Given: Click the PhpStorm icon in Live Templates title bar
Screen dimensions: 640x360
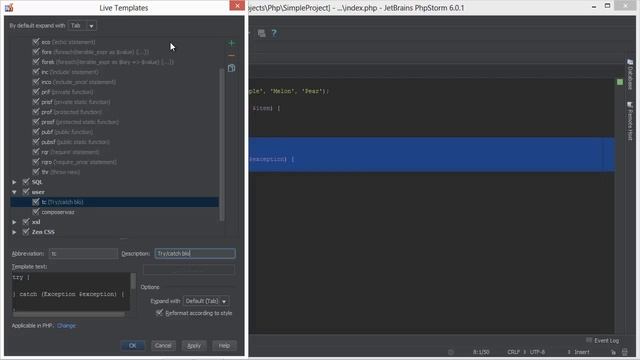Looking at the screenshot, I should pos(9,7).
